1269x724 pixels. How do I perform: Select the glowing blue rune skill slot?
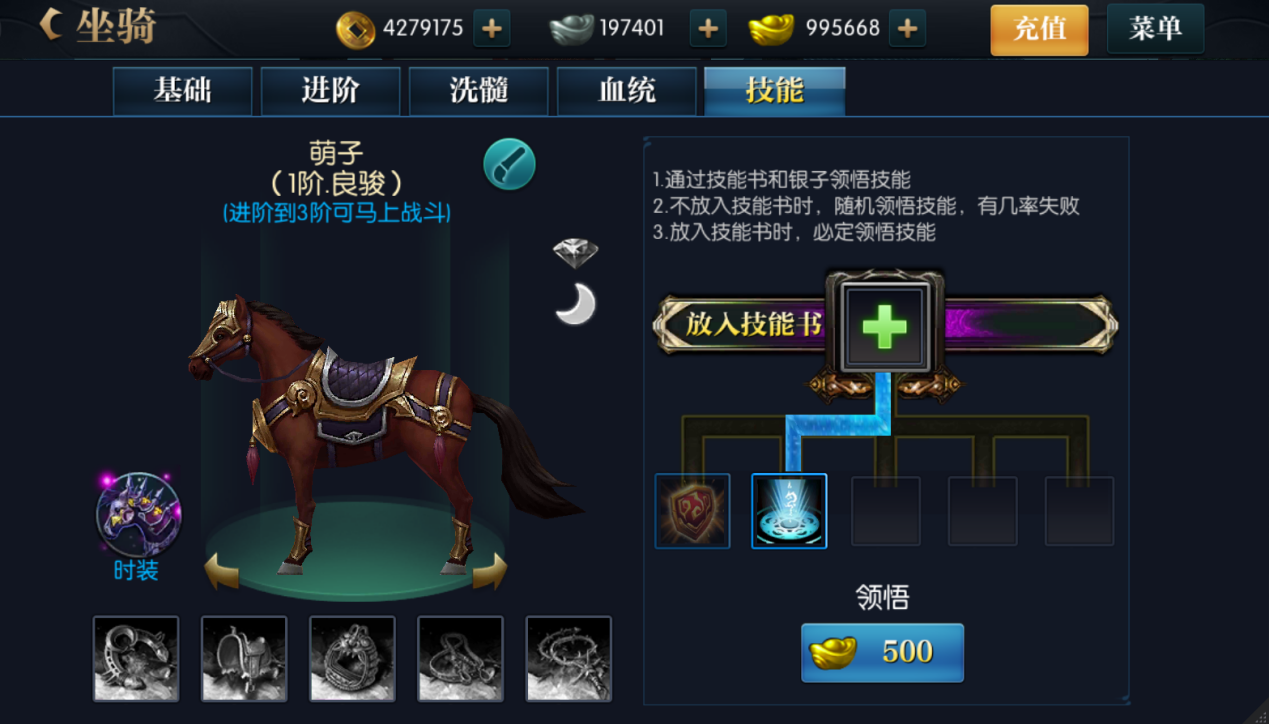(x=789, y=511)
